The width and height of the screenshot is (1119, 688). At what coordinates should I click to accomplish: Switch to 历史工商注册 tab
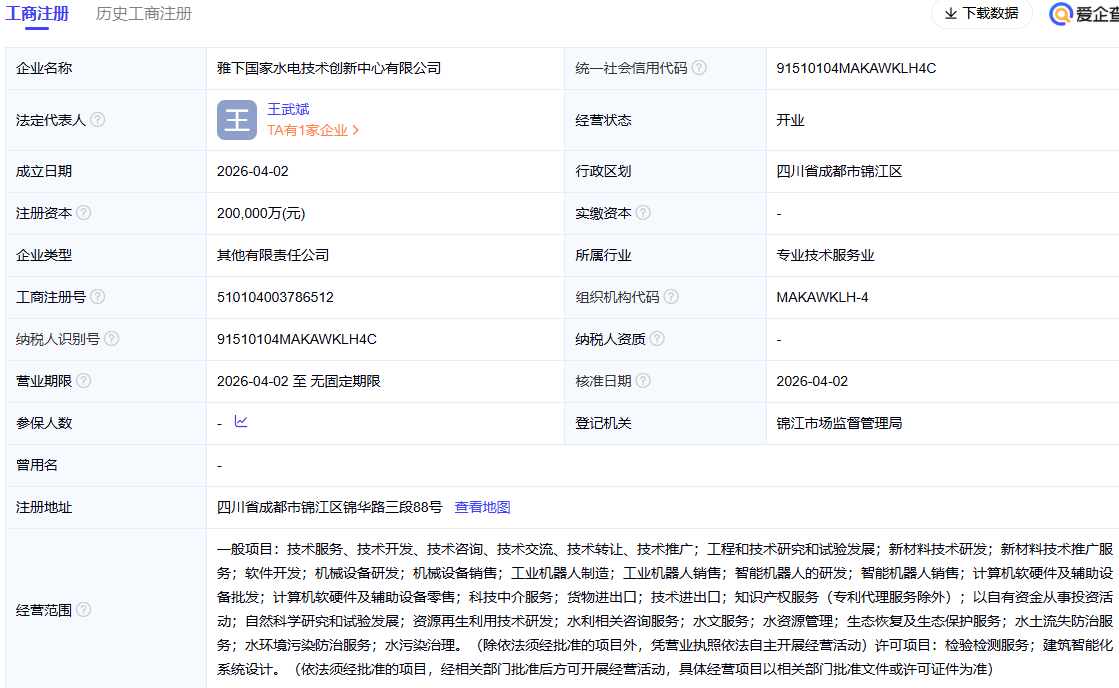(x=144, y=14)
